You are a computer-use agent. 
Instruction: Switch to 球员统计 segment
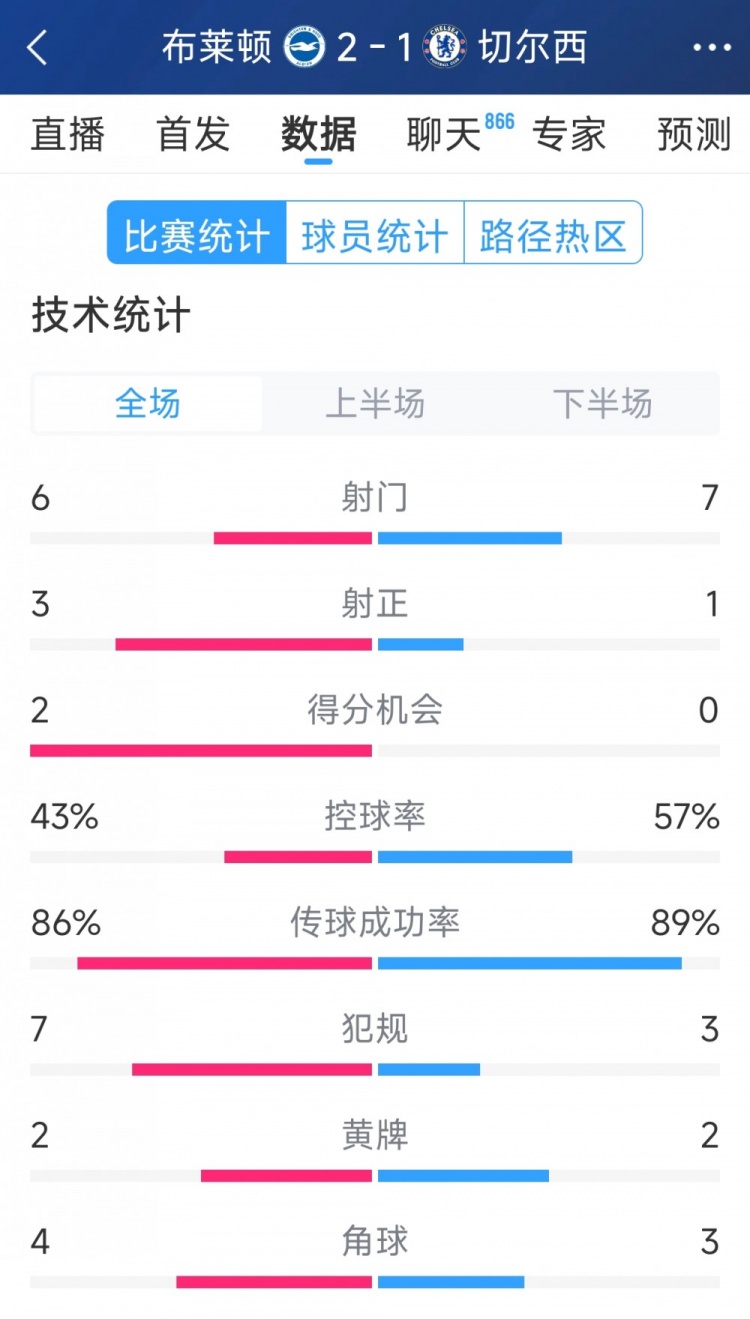coord(375,233)
